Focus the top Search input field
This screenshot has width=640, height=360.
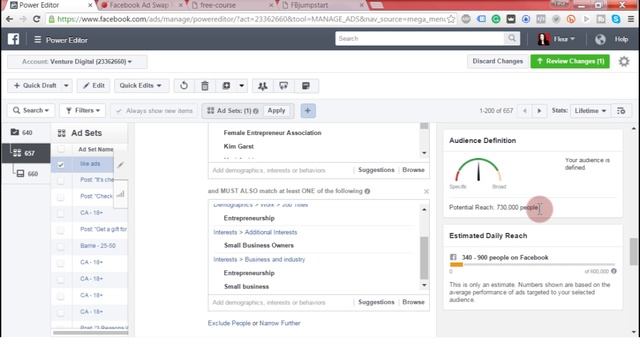click(x=420, y=38)
